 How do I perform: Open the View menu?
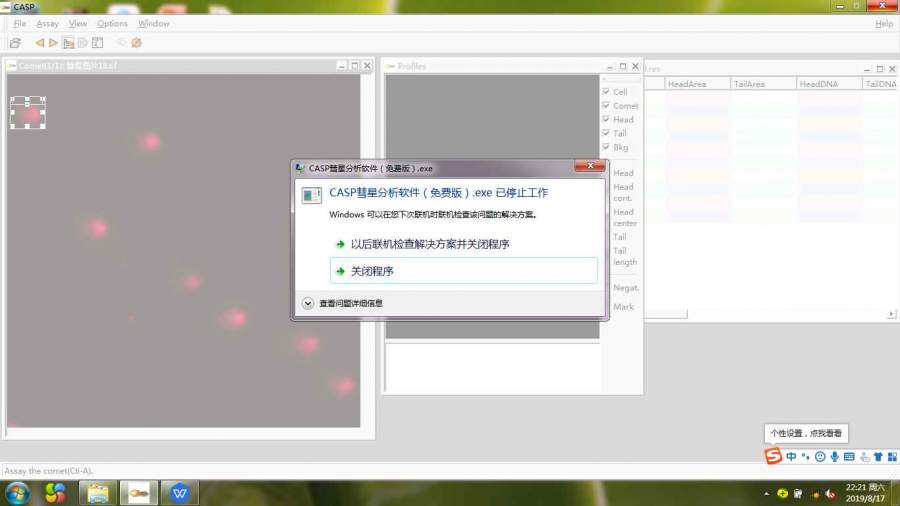pyautogui.click(x=77, y=24)
